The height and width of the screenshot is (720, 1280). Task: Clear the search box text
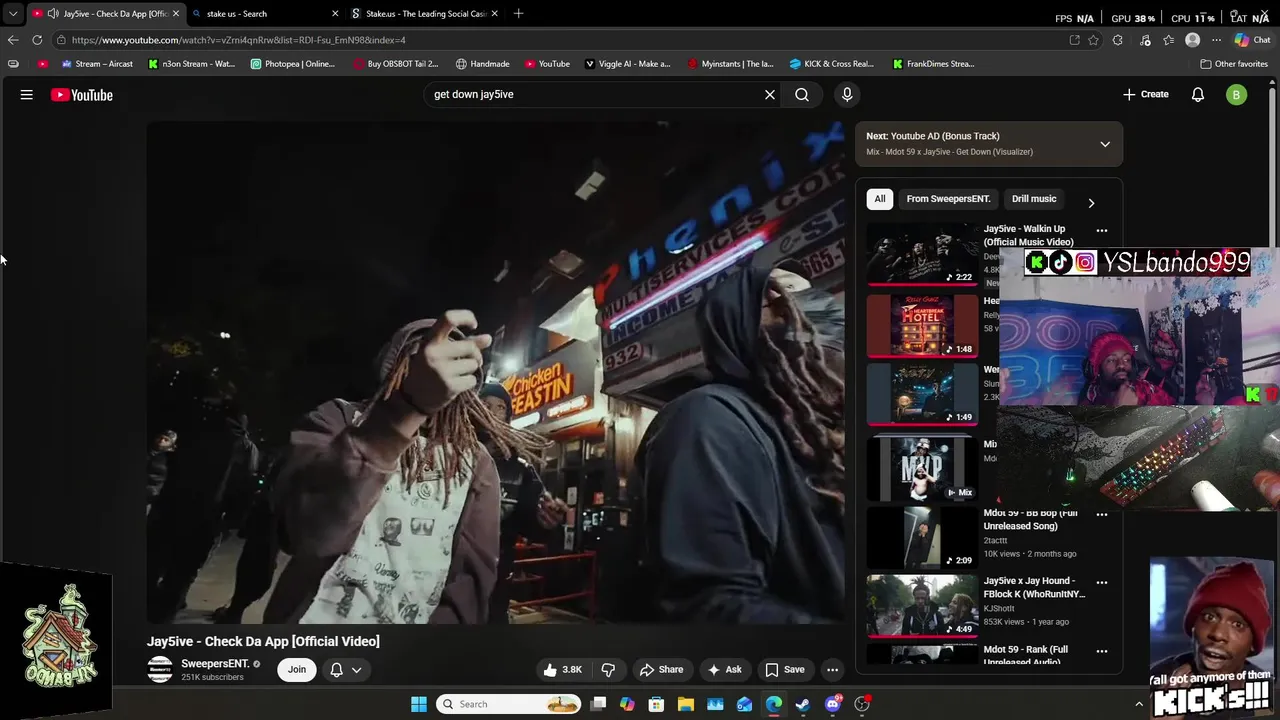770,95
